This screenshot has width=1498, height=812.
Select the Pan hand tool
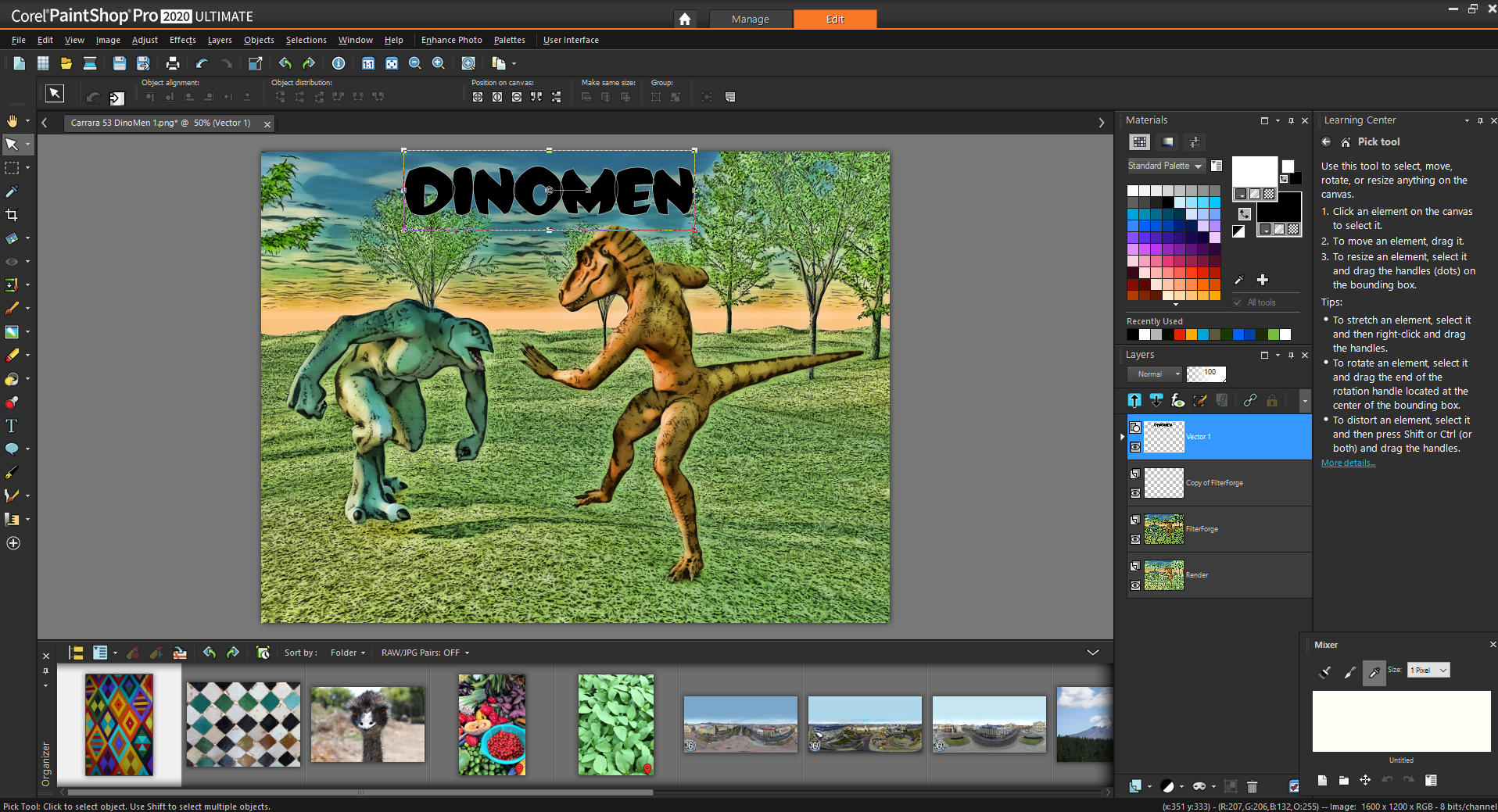coord(12,121)
